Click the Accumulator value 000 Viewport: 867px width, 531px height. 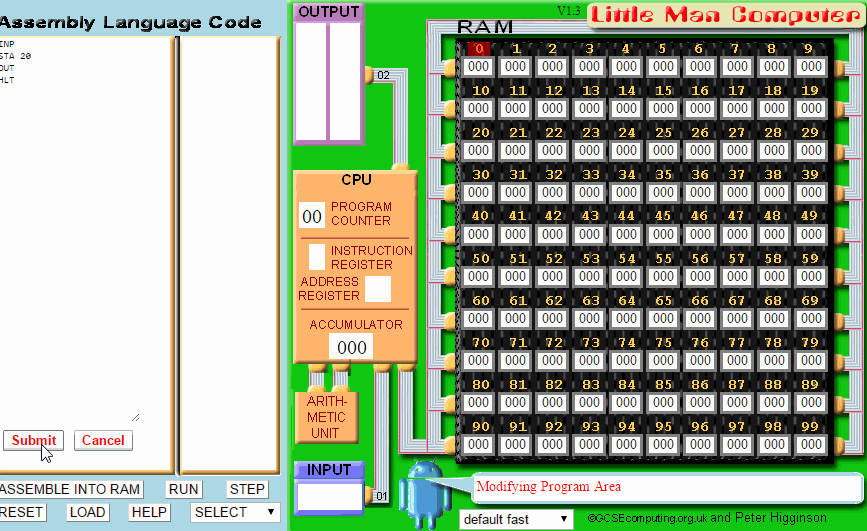pyautogui.click(x=352, y=347)
